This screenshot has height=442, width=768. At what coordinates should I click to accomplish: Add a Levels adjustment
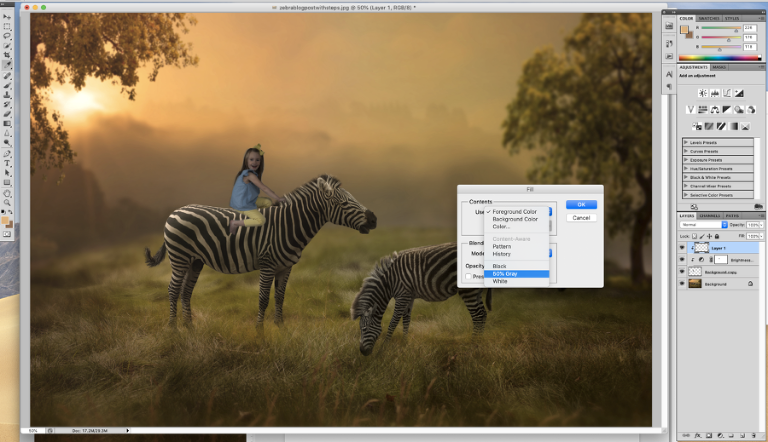pos(715,93)
